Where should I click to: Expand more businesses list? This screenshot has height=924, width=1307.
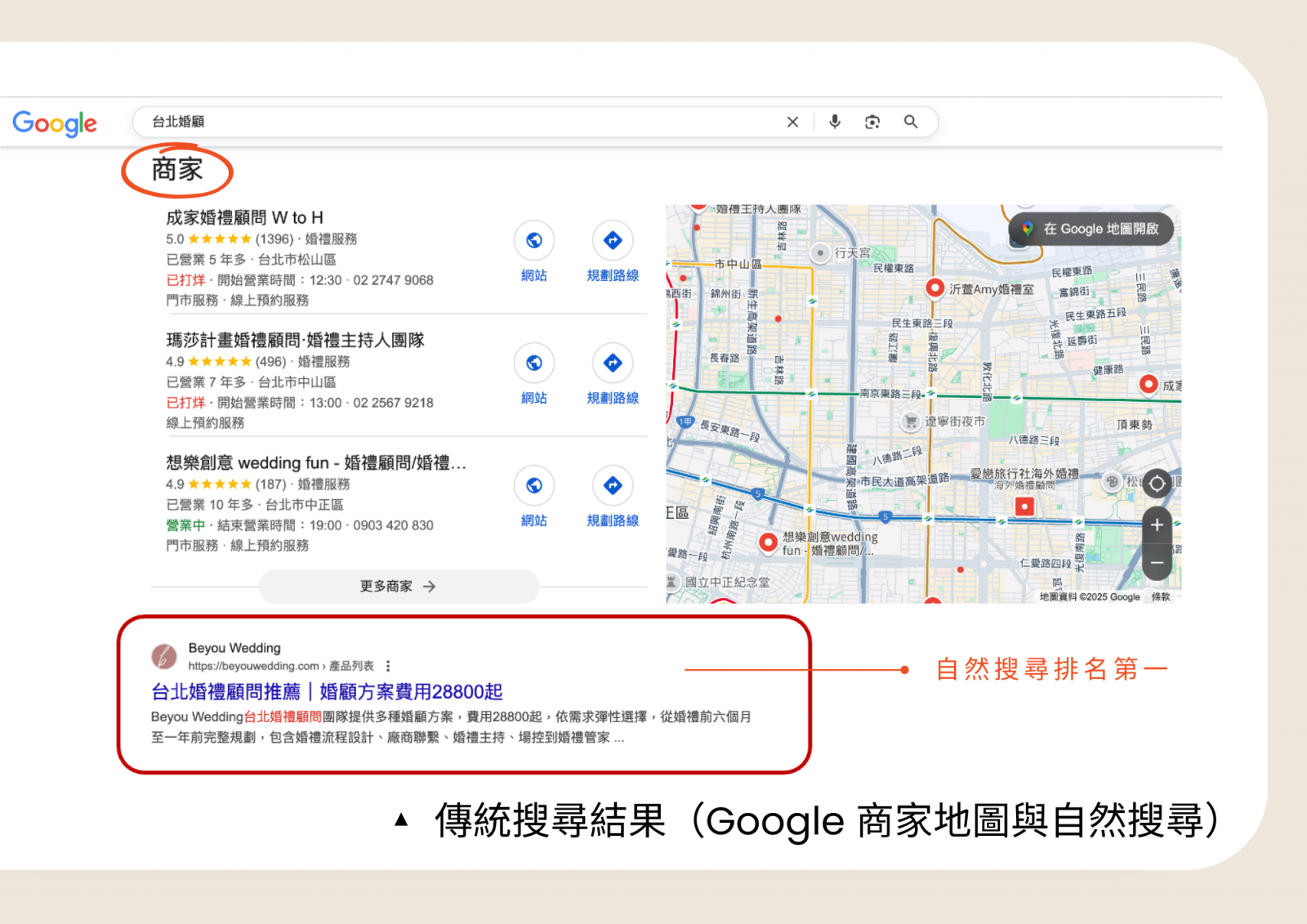click(x=398, y=587)
